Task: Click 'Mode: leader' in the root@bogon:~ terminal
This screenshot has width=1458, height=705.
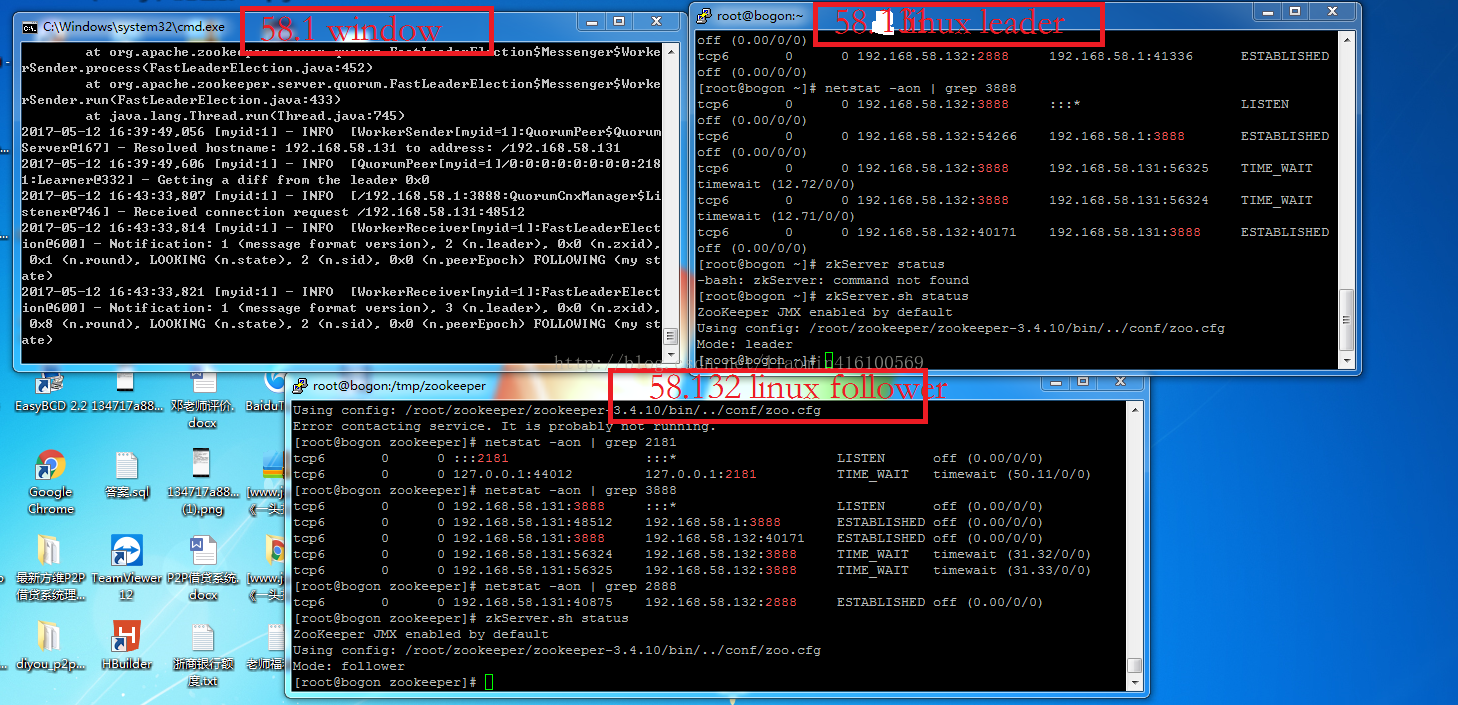Action: point(745,344)
